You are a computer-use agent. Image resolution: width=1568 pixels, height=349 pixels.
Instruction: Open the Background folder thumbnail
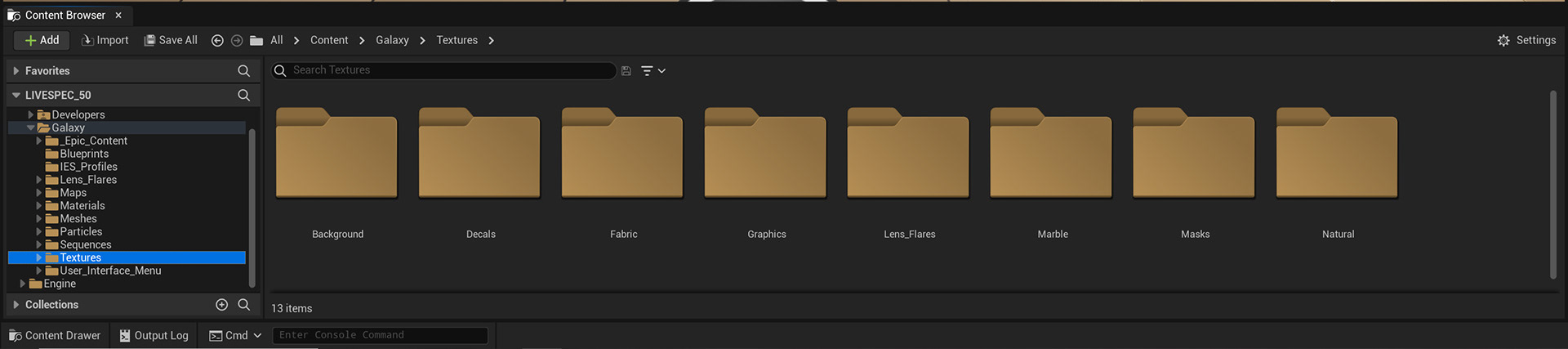336,153
